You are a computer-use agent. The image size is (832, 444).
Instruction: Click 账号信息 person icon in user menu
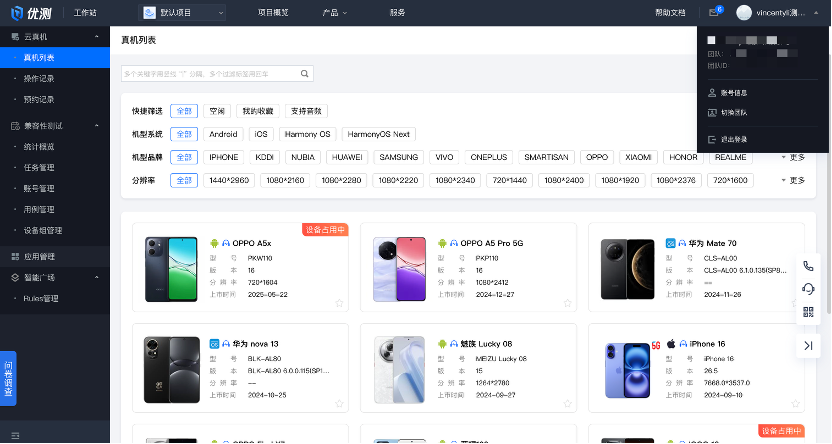pos(712,93)
